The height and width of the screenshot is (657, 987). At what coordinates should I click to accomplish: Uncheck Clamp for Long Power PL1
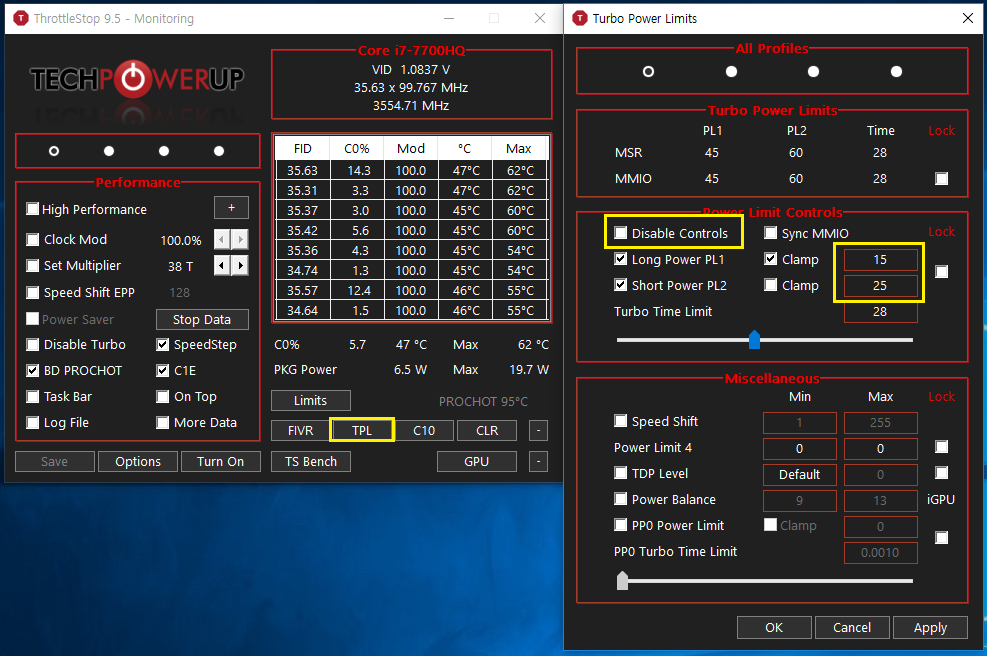click(x=770, y=259)
